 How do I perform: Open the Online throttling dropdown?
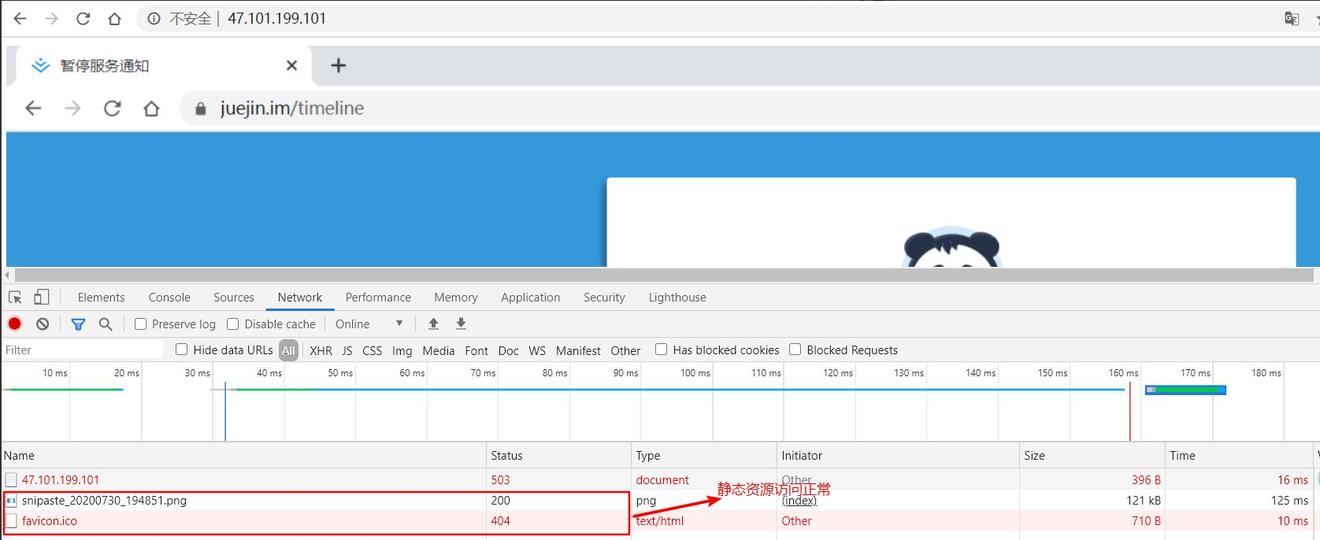[x=369, y=324]
